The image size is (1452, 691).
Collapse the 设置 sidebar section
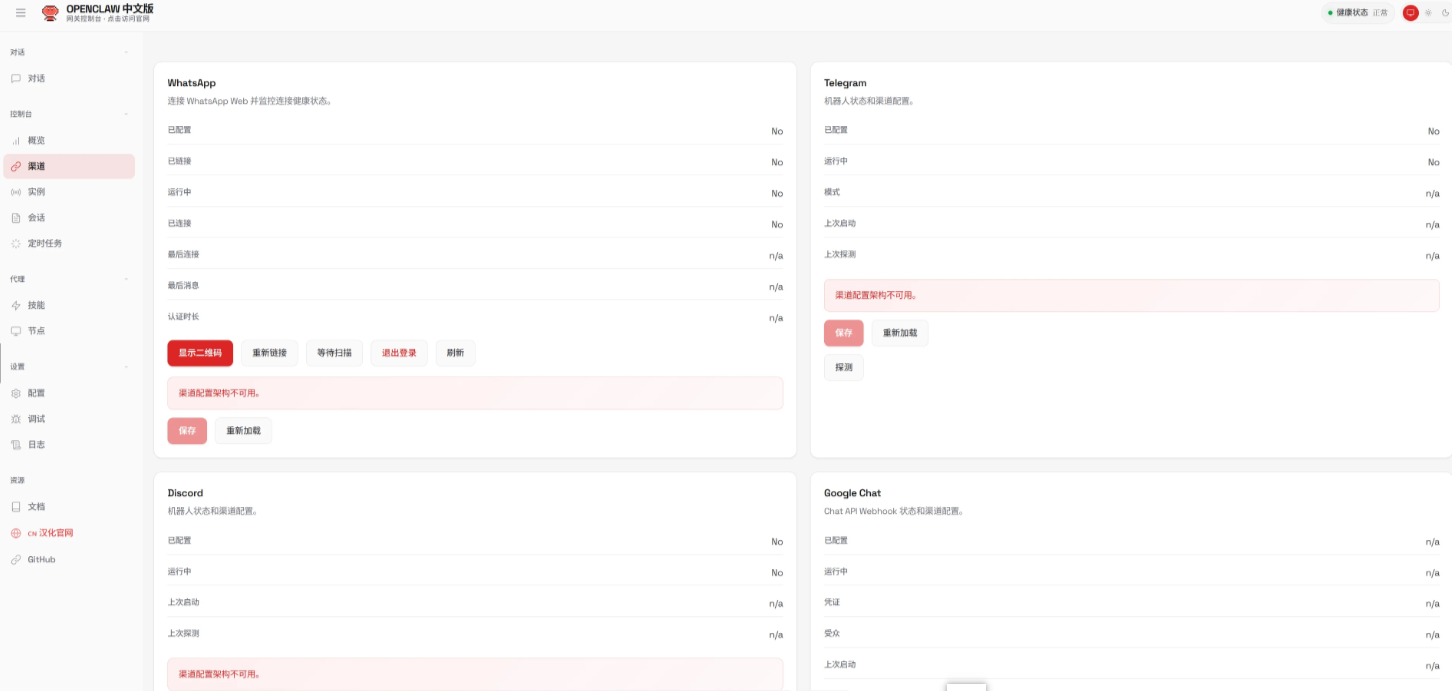tap(126, 367)
